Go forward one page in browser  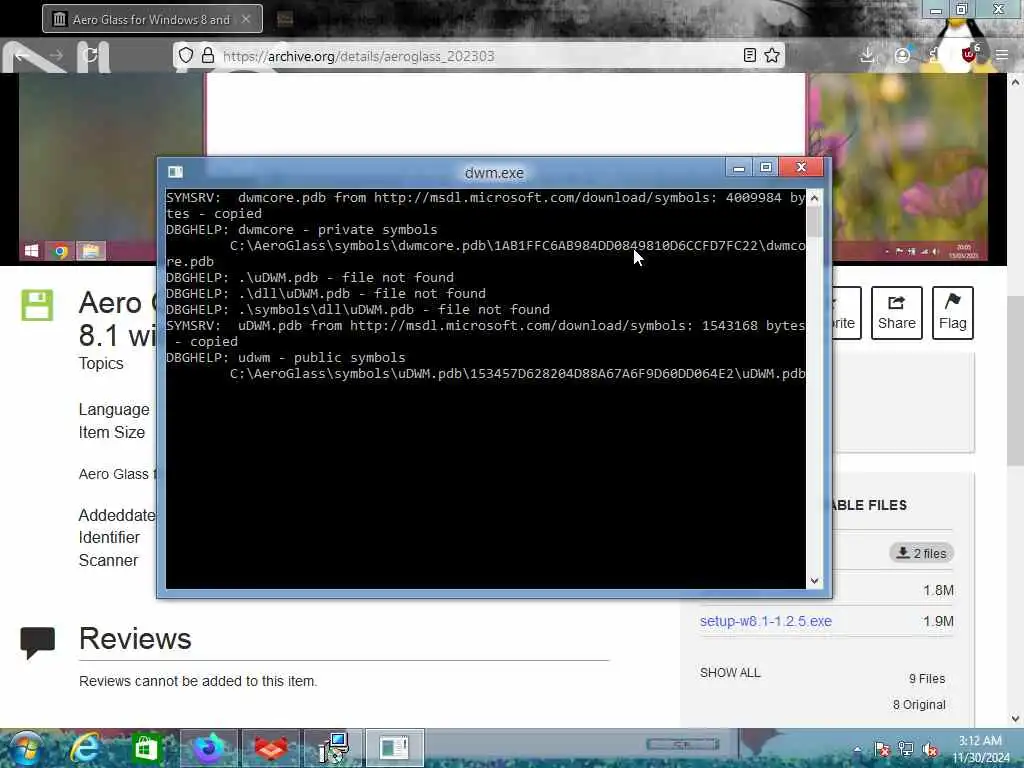click(57, 56)
